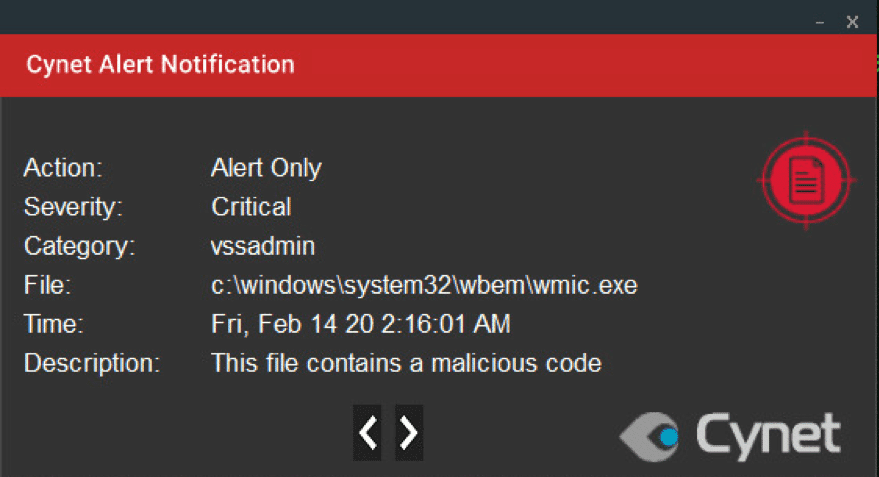879x477 pixels.
Task: Click the Action label
Action: pyautogui.click(x=63, y=168)
